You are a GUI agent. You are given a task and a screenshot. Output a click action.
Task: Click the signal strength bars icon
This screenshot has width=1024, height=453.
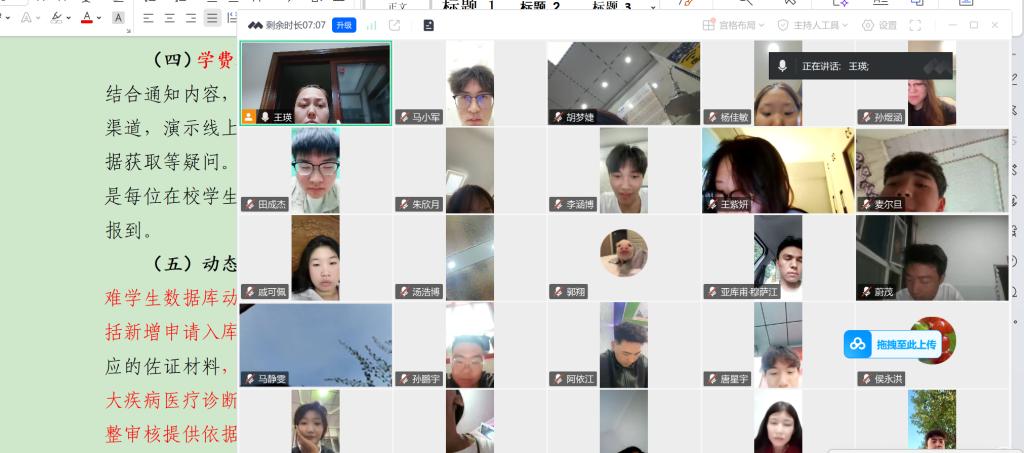click(x=372, y=25)
